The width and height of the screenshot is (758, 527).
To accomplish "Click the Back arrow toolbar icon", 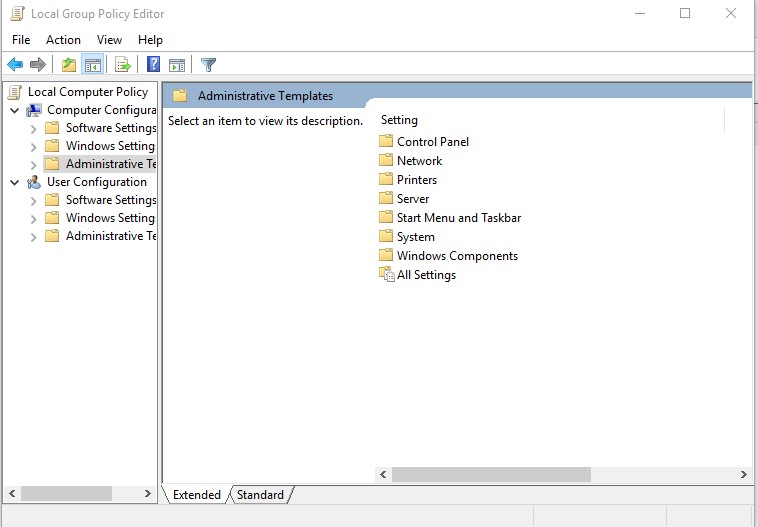I will (15, 64).
